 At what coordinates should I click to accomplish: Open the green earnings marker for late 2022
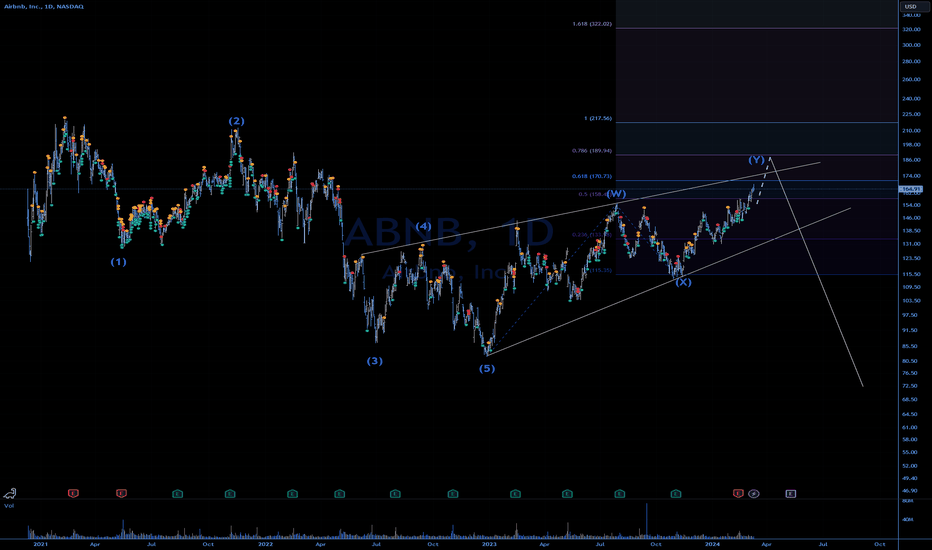(453, 494)
